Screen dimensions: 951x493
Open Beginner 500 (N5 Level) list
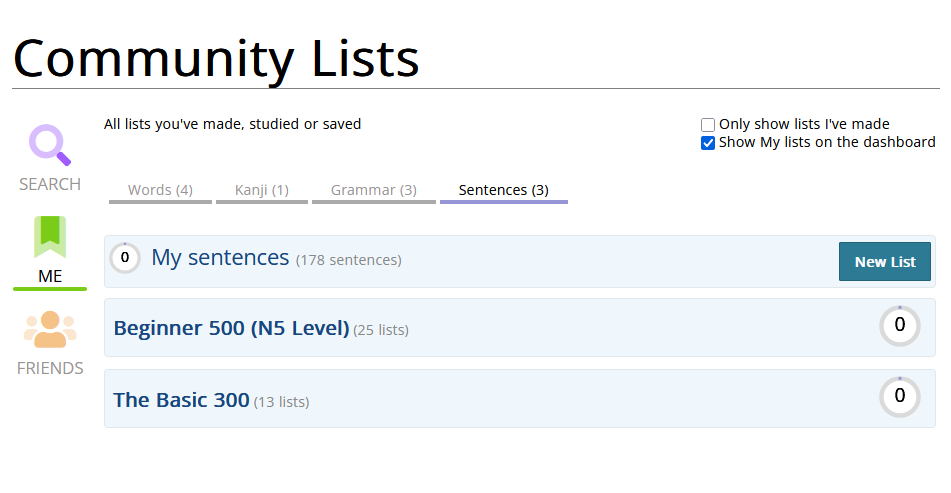click(x=231, y=328)
